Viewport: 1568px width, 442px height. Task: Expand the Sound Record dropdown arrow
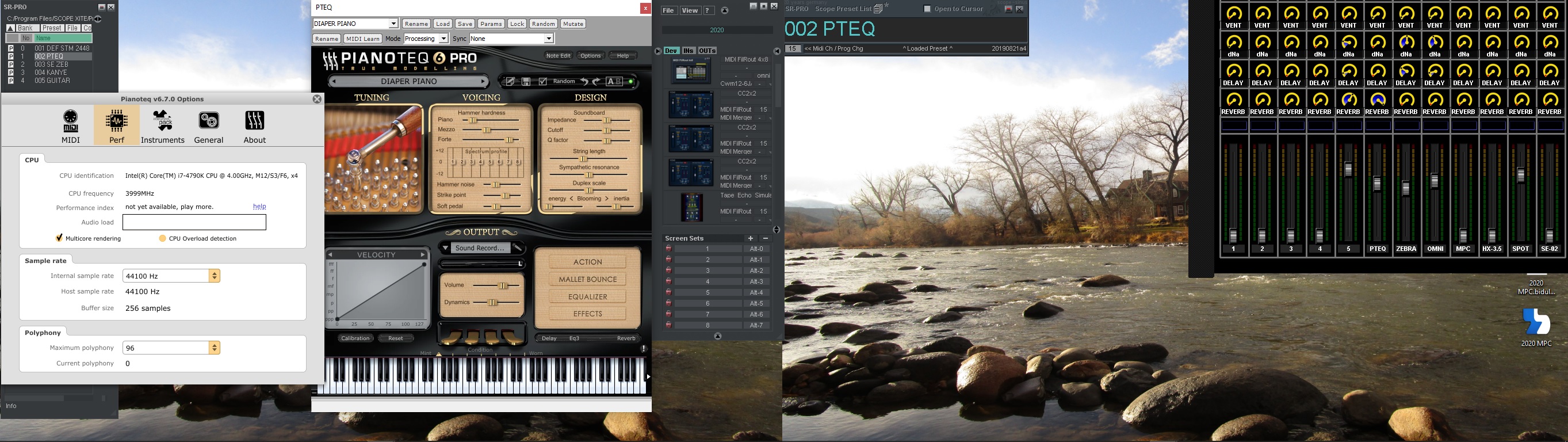445,248
